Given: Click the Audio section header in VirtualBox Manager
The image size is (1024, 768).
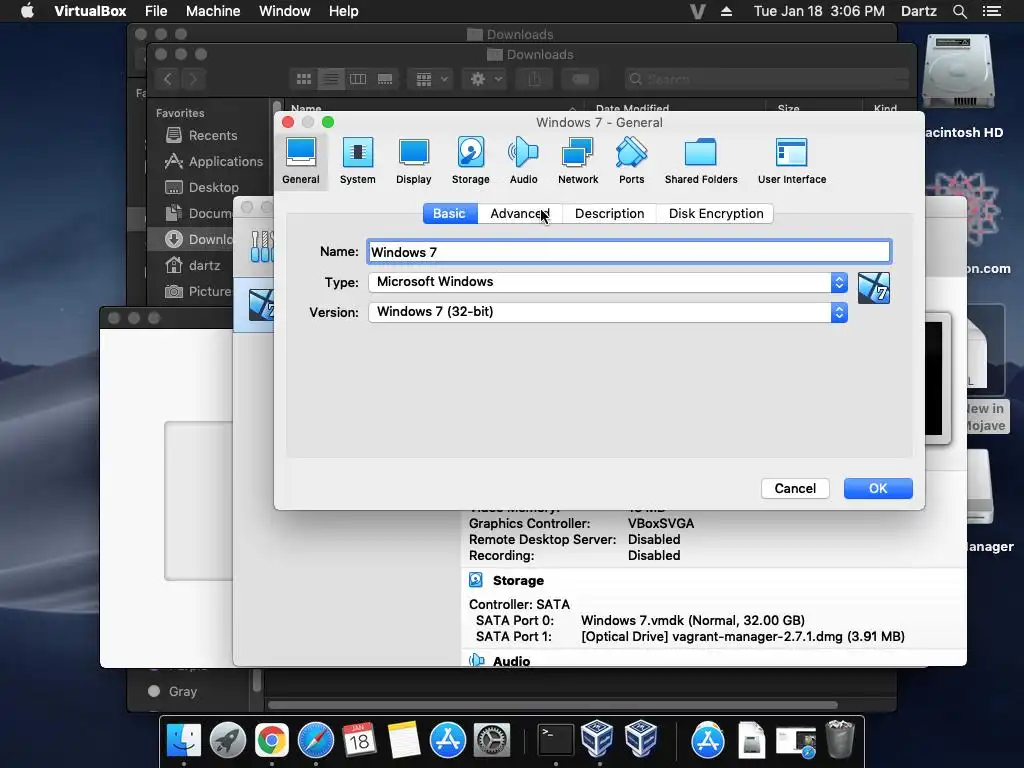Looking at the screenshot, I should pos(511,661).
